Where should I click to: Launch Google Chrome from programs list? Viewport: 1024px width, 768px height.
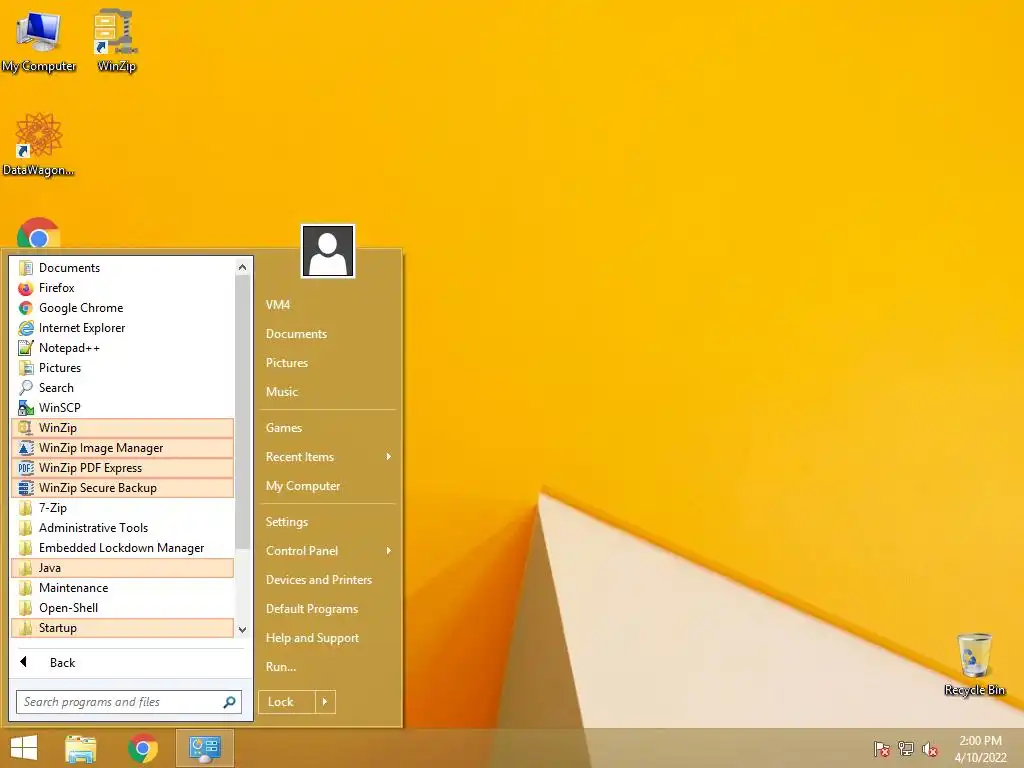[123, 308]
